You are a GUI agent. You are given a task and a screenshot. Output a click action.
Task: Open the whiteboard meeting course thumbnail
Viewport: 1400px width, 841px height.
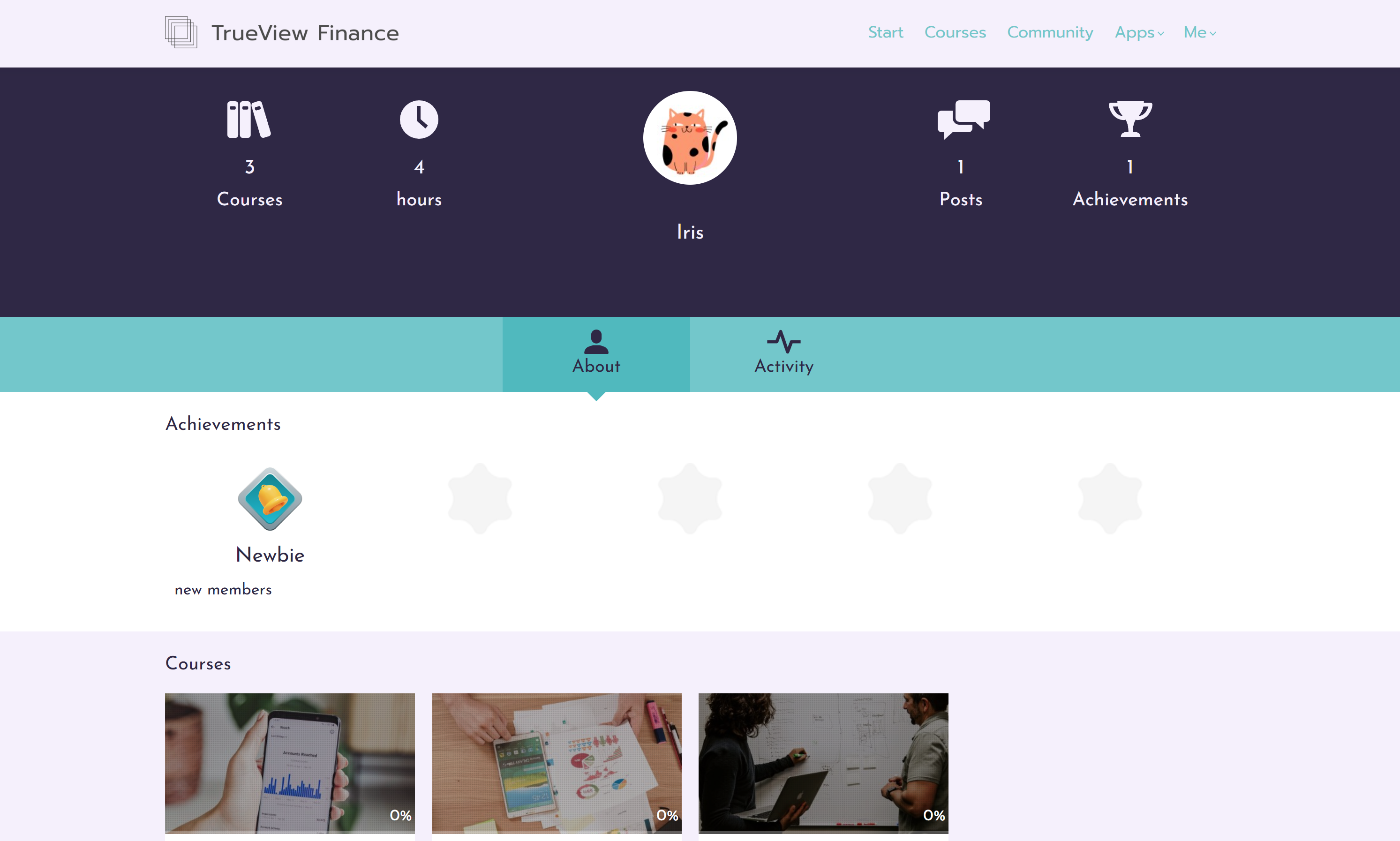[x=823, y=763]
